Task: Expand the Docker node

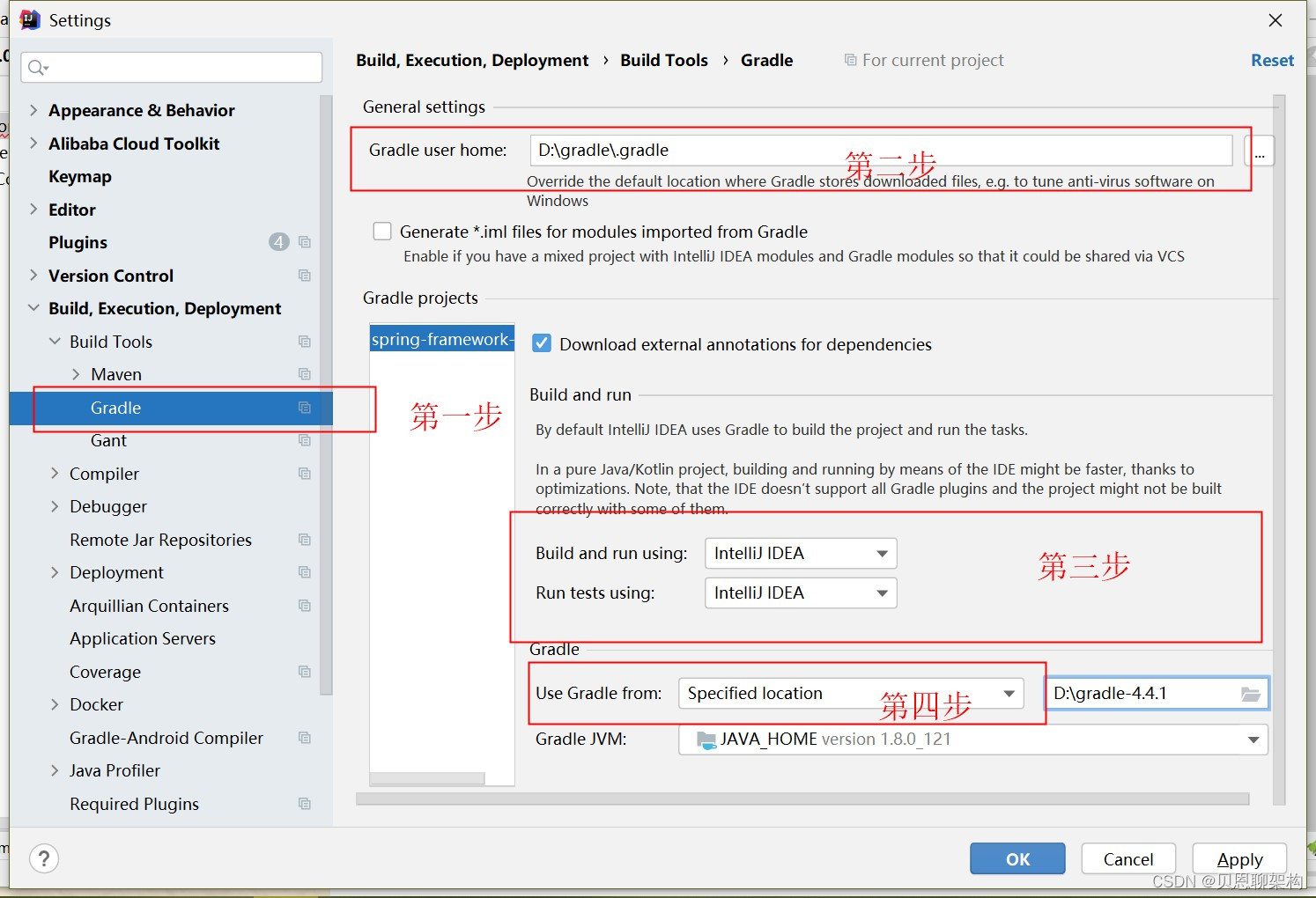Action: 55,704
